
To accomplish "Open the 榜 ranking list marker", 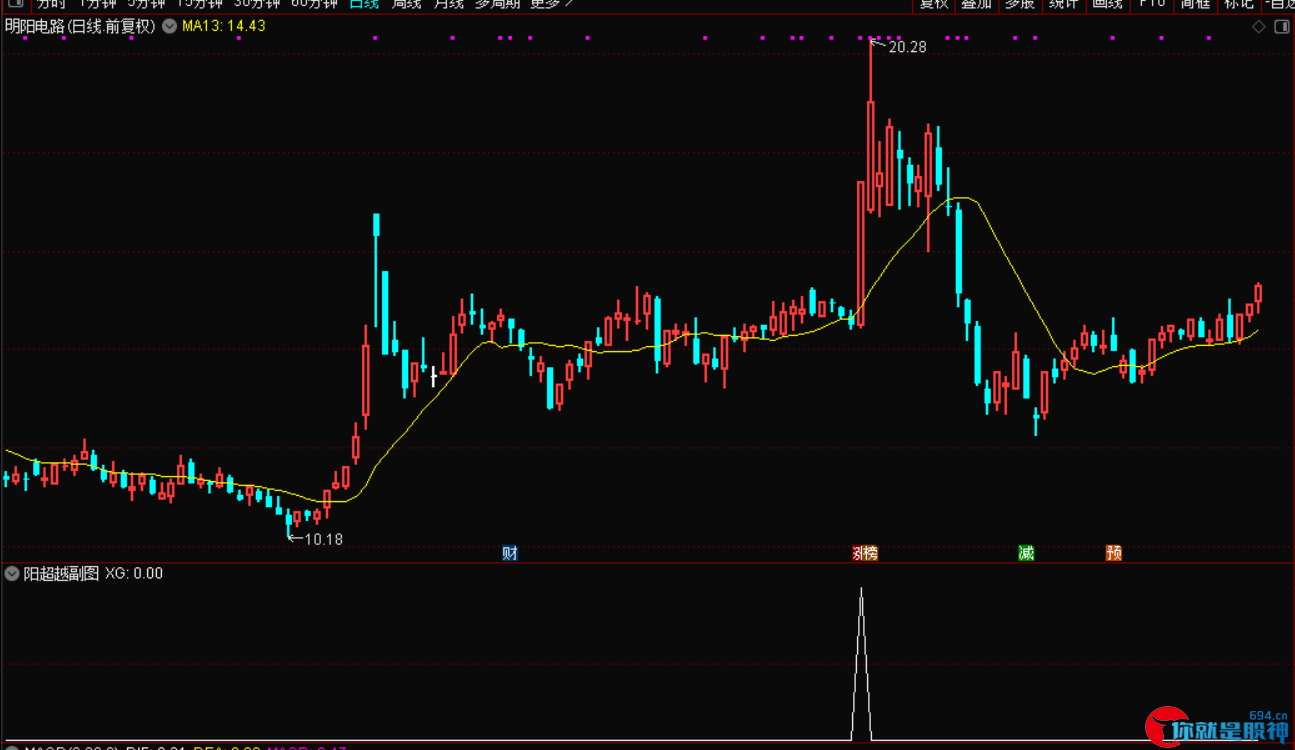I will coord(870,552).
